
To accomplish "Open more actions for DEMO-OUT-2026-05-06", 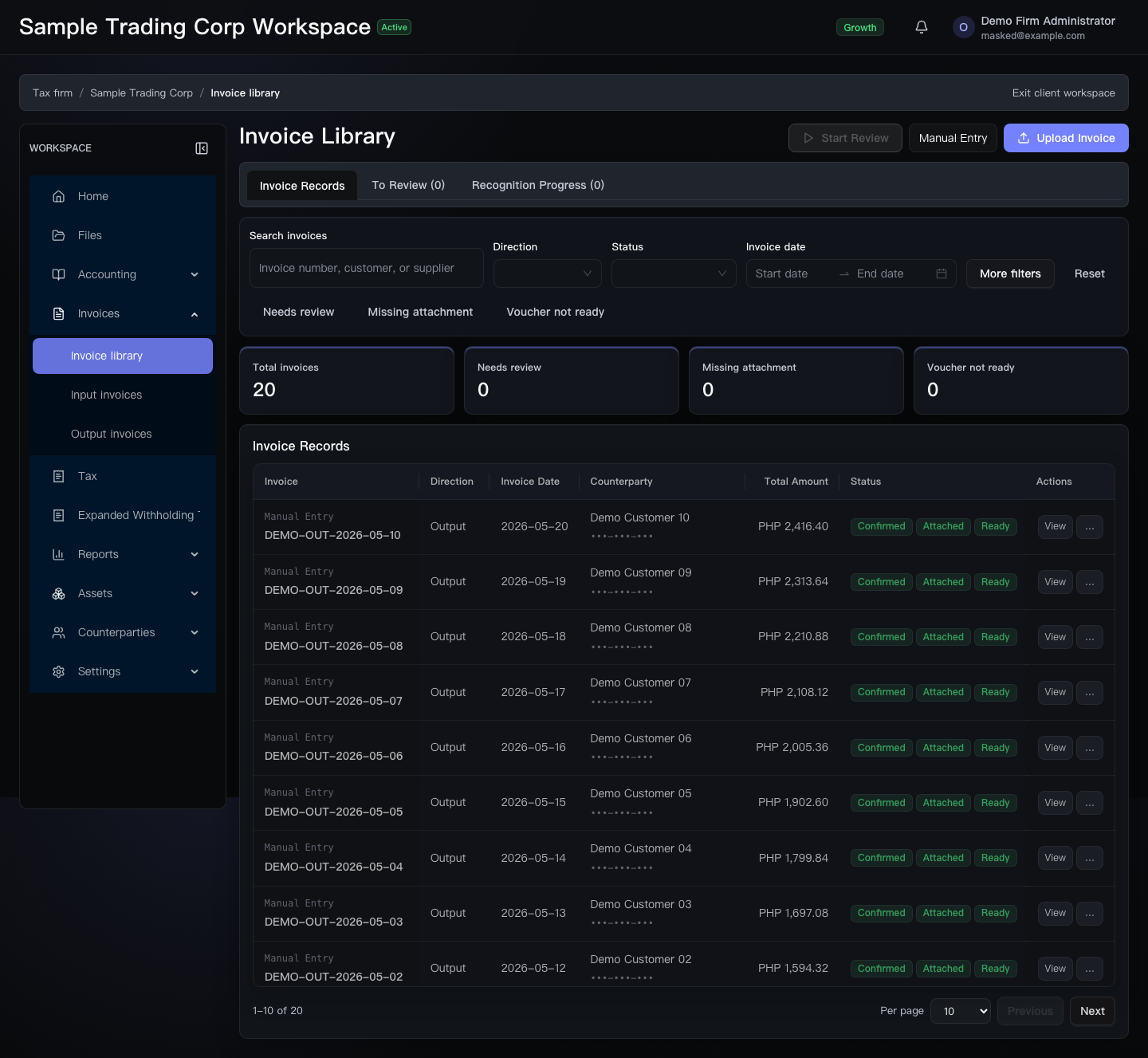I will coord(1090,748).
